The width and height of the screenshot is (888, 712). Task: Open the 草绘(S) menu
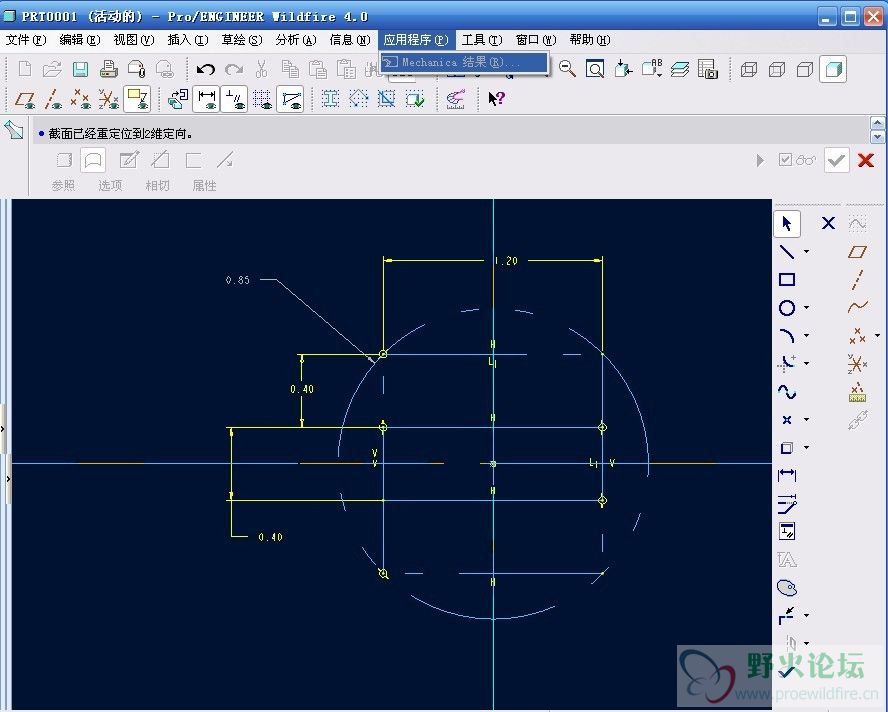(x=242, y=40)
